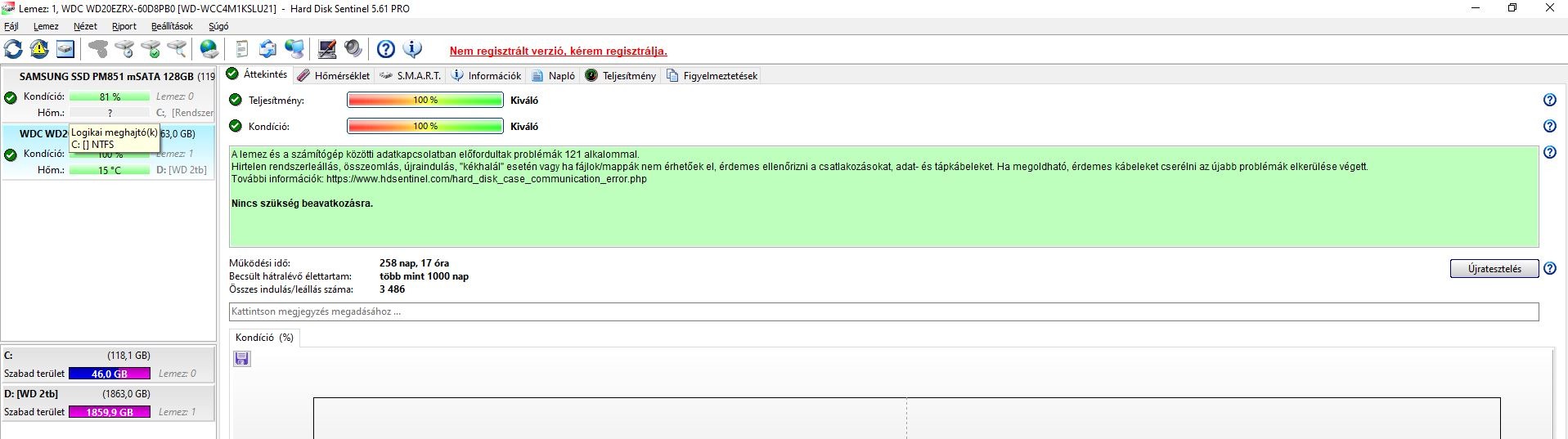
Task: Click the Nincs szükség beavatkozásra text
Action: [302, 204]
